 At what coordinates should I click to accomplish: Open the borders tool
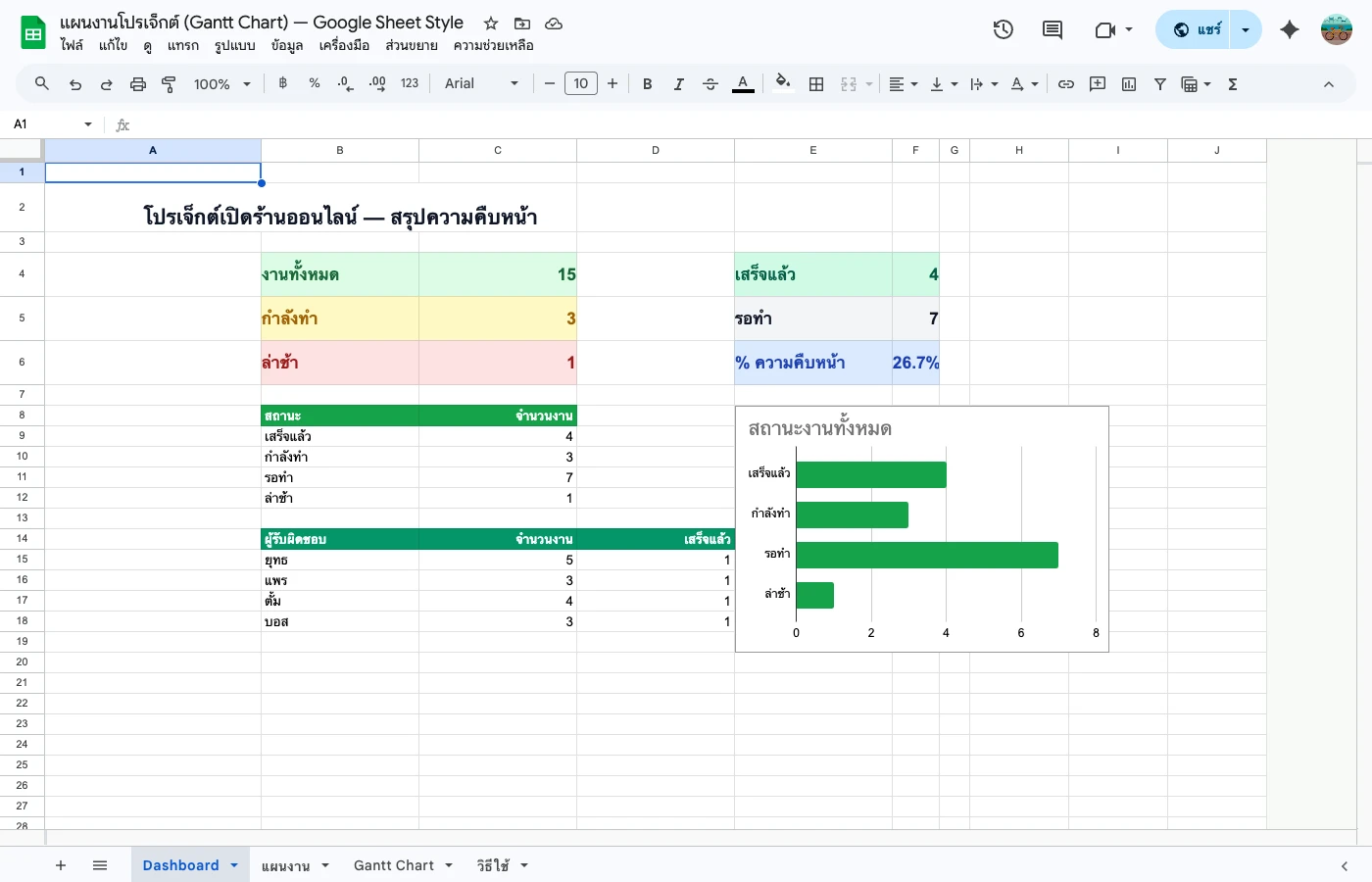pyautogui.click(x=815, y=83)
